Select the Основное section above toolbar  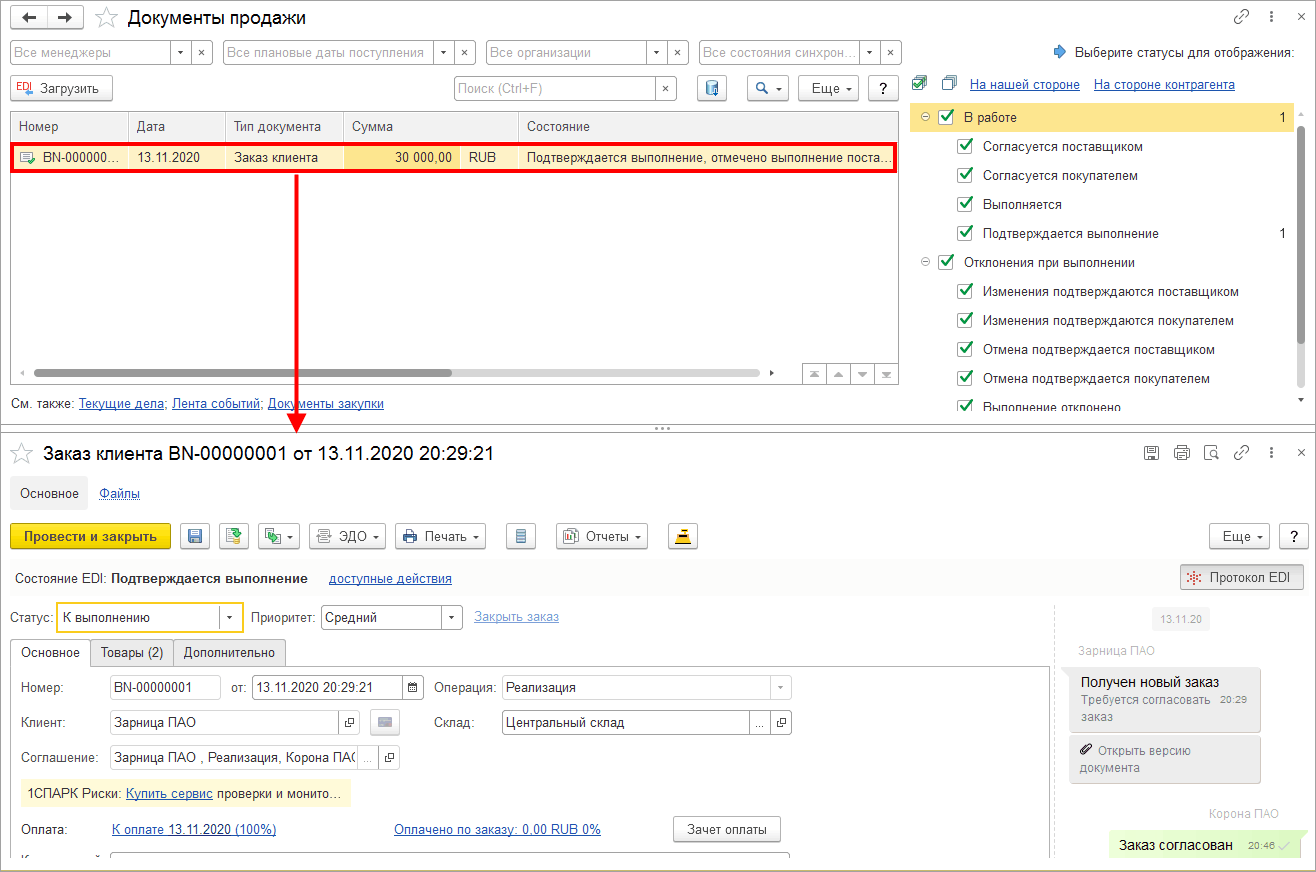click(49, 493)
